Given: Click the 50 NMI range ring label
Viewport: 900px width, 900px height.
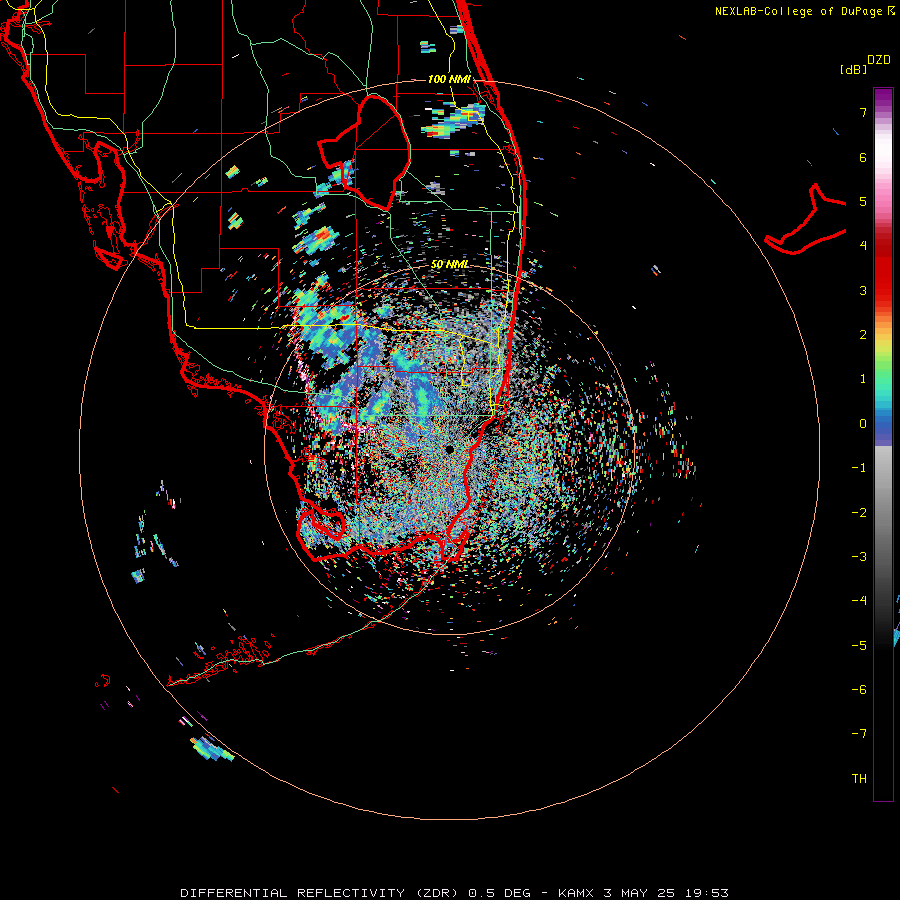Looking at the screenshot, I should [450, 264].
